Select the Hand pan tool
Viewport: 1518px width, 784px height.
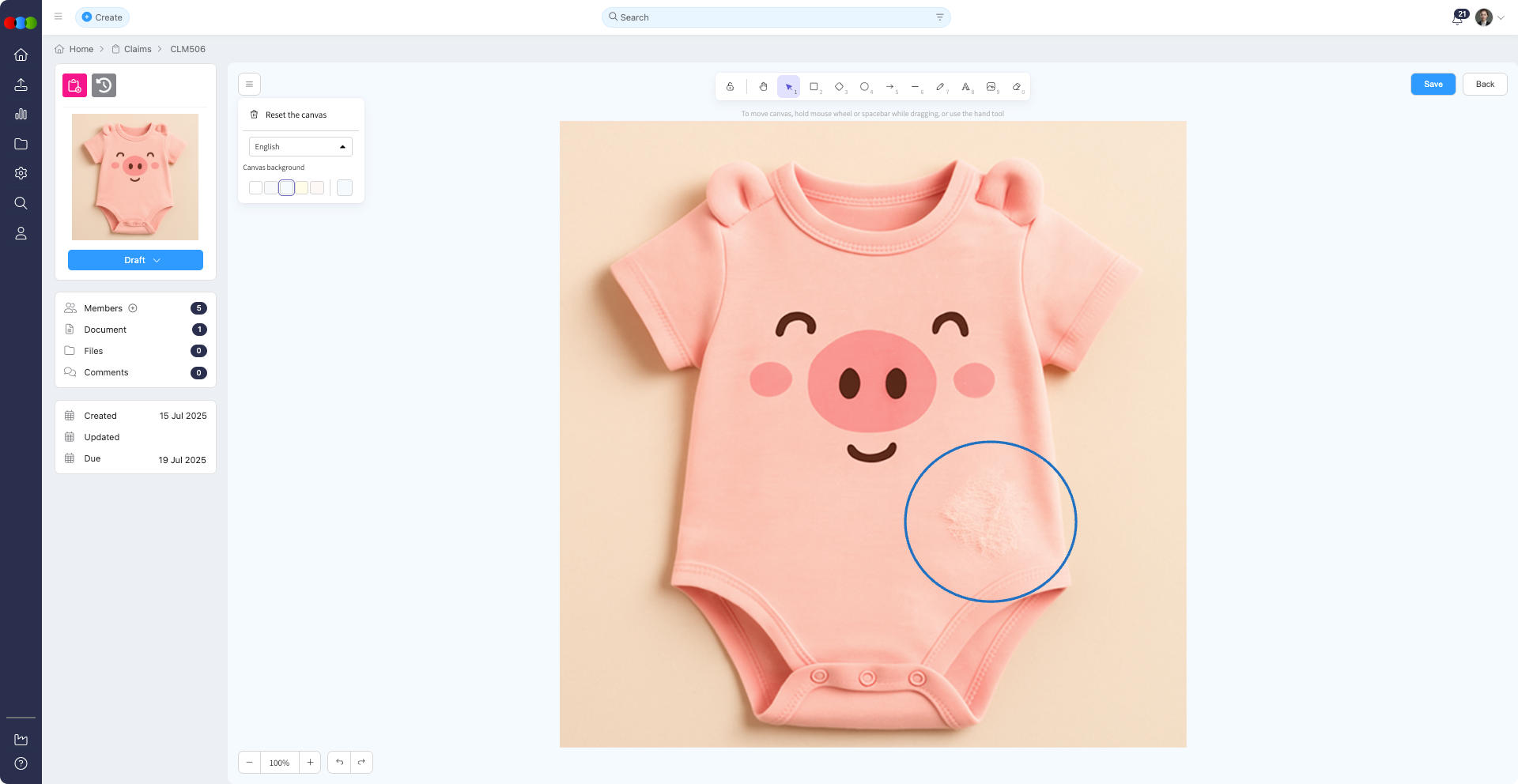763,87
